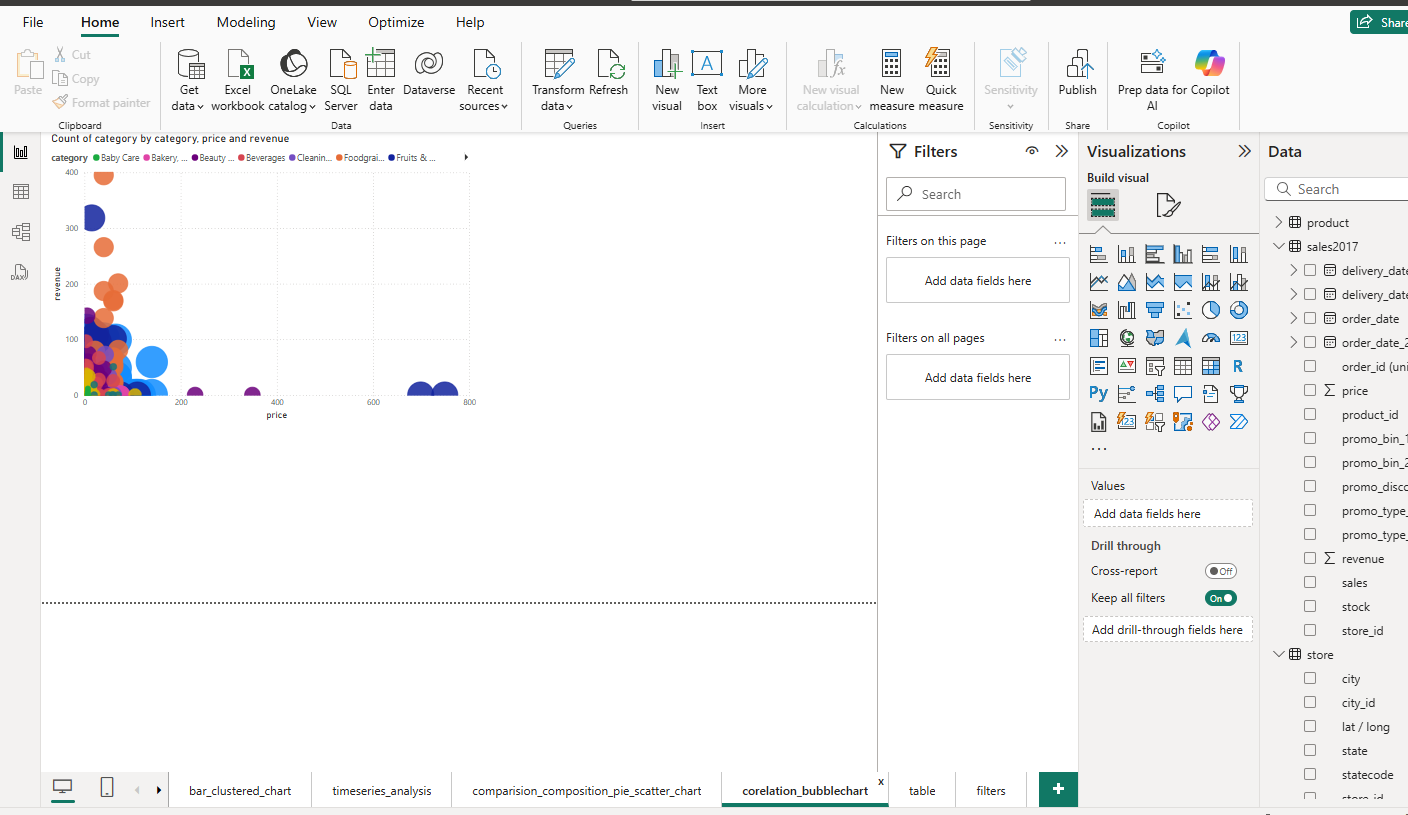The height and width of the screenshot is (815, 1408).
Task: Click the Filters pane search field
Action: [976, 194]
